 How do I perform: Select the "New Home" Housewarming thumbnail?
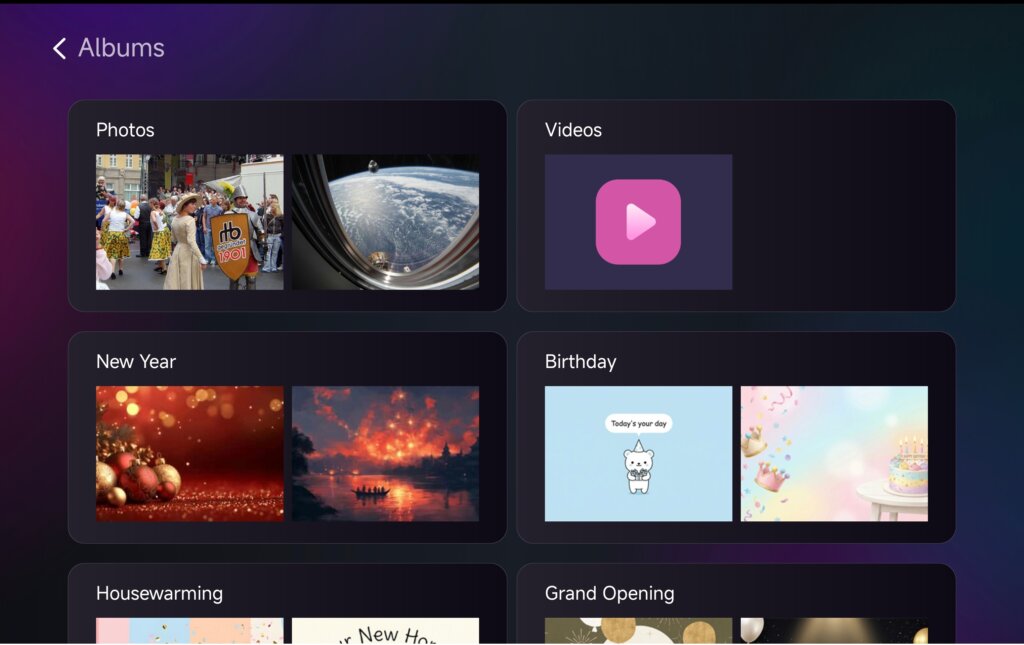(385, 631)
